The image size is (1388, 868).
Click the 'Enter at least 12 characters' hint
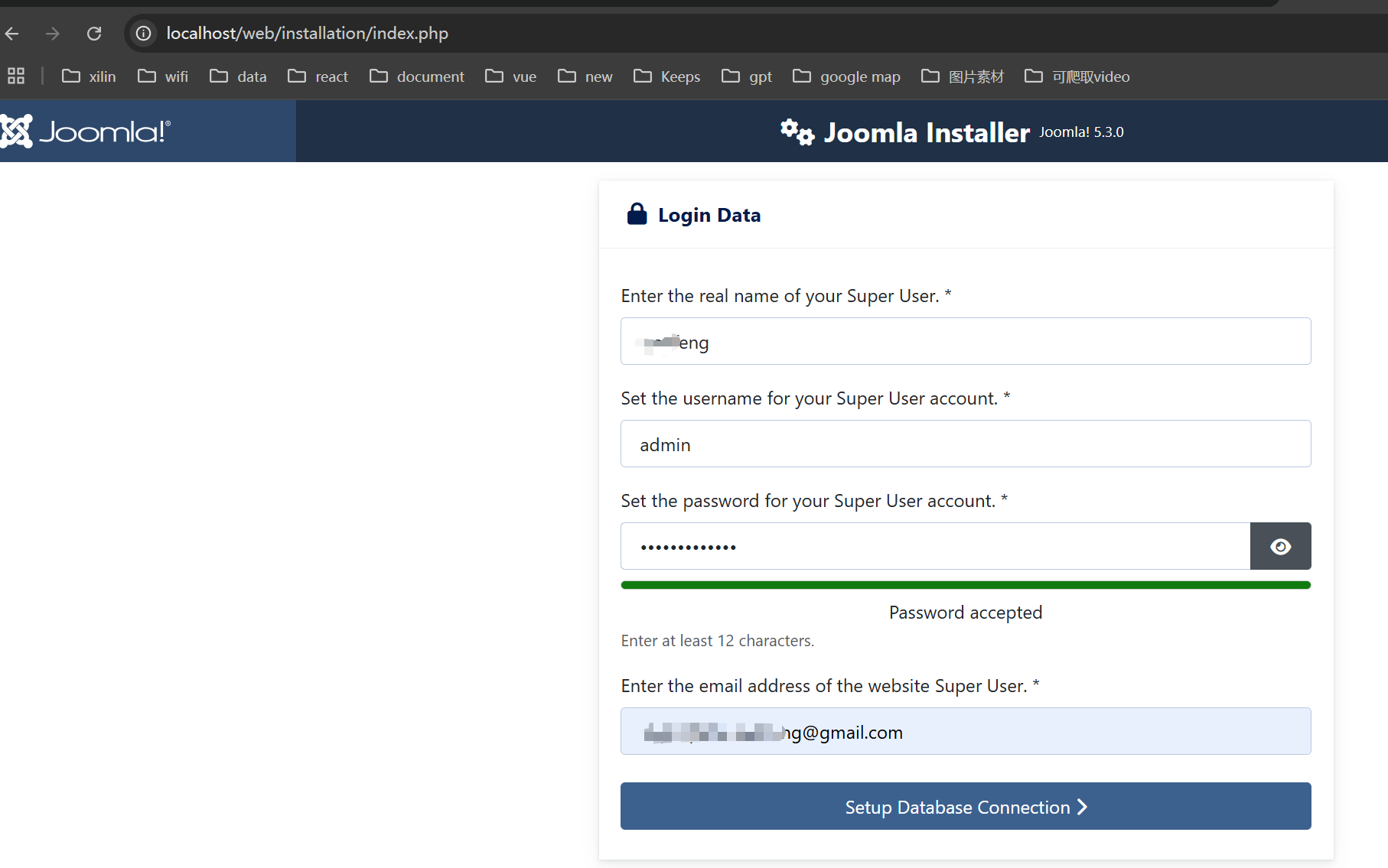pyautogui.click(x=718, y=641)
